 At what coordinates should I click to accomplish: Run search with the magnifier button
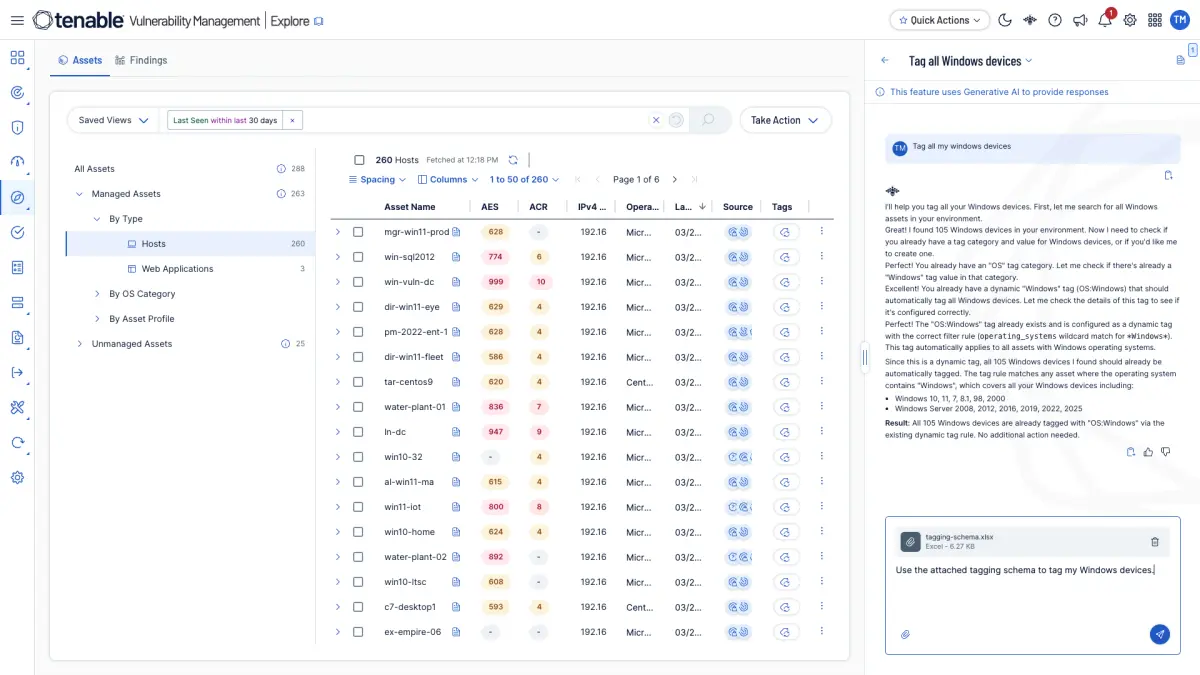tap(708, 120)
